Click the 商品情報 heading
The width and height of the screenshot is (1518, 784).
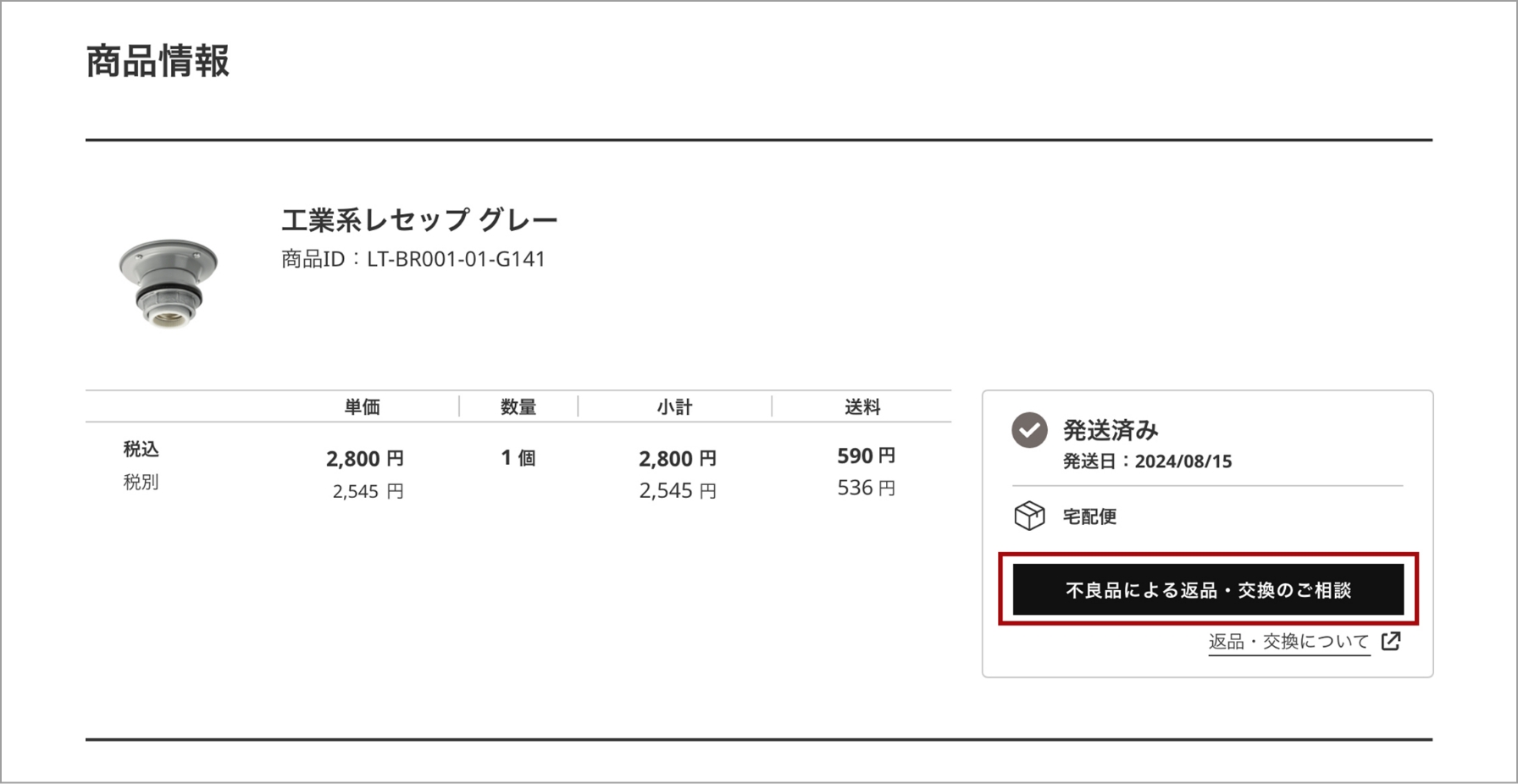158,61
